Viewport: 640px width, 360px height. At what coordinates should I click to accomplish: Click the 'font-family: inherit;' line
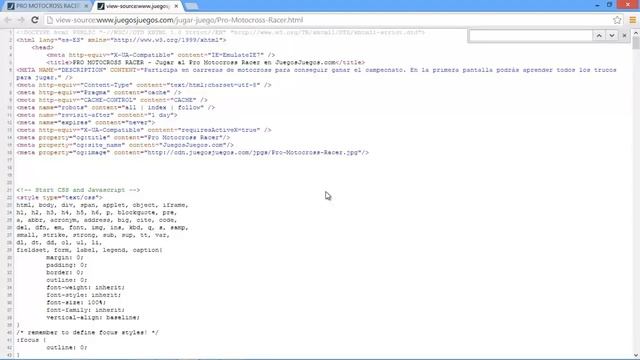point(85,310)
